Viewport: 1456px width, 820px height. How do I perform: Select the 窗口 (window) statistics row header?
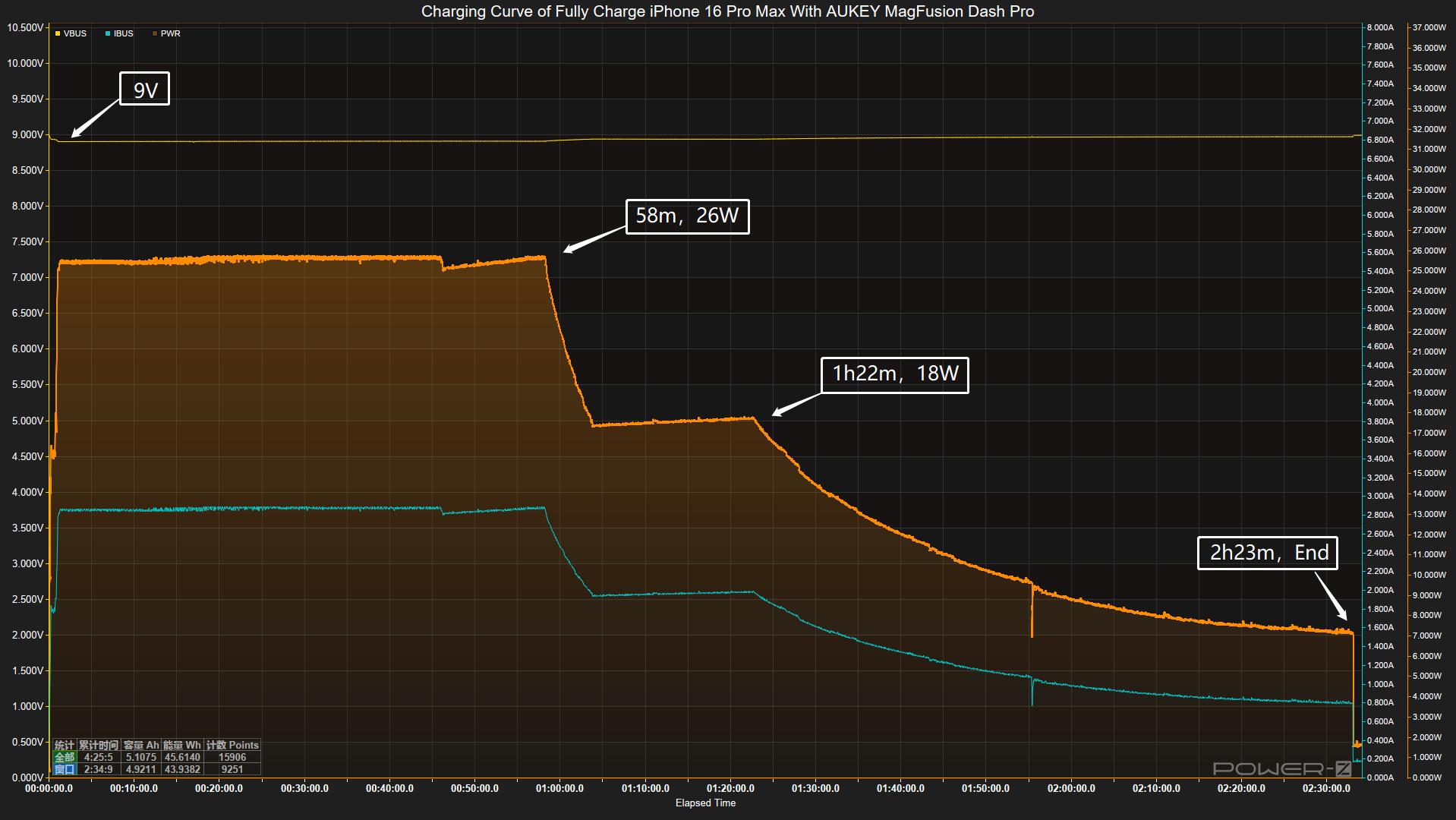[65, 769]
